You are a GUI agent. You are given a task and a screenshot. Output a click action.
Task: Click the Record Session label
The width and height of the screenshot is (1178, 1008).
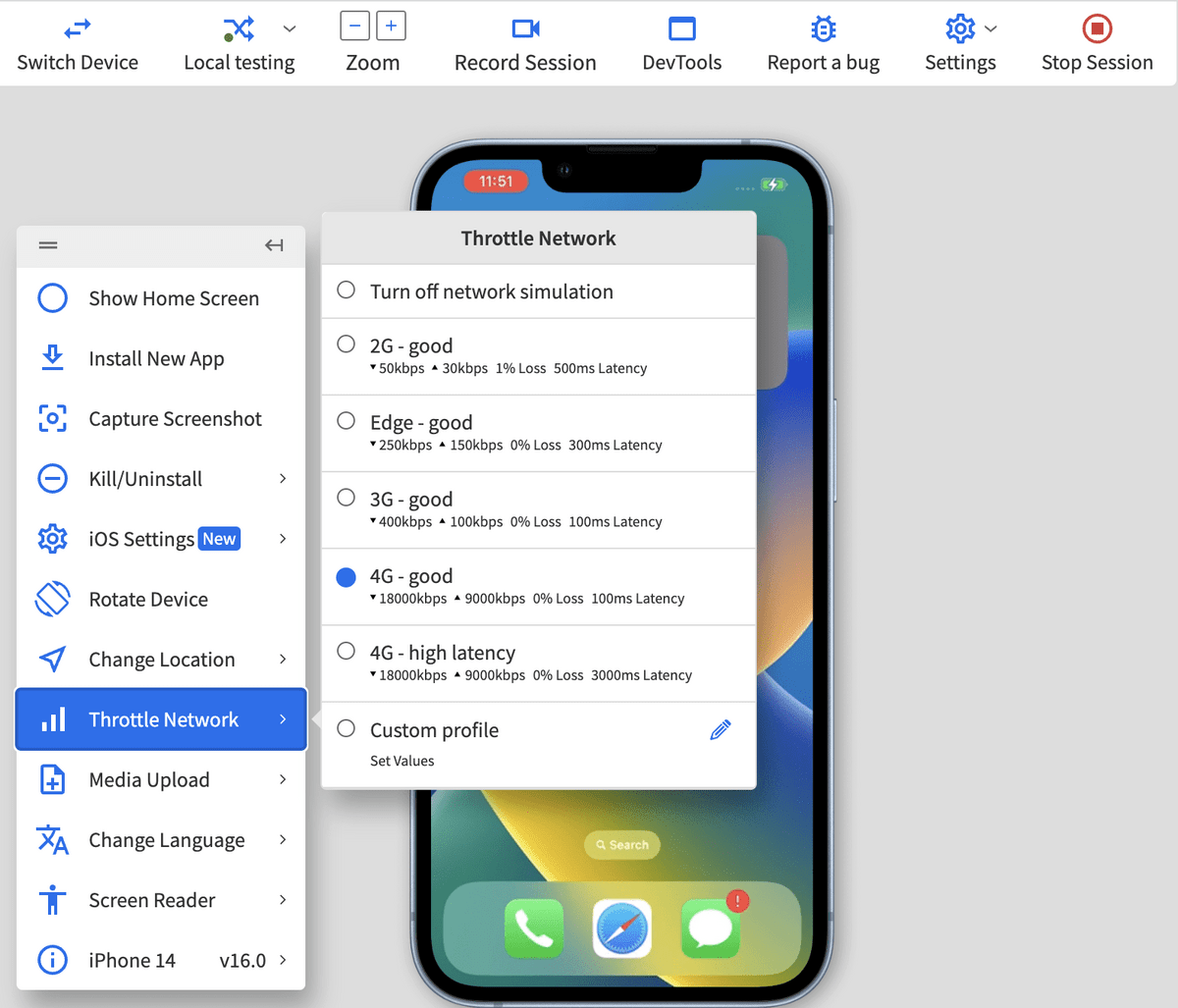[525, 63]
